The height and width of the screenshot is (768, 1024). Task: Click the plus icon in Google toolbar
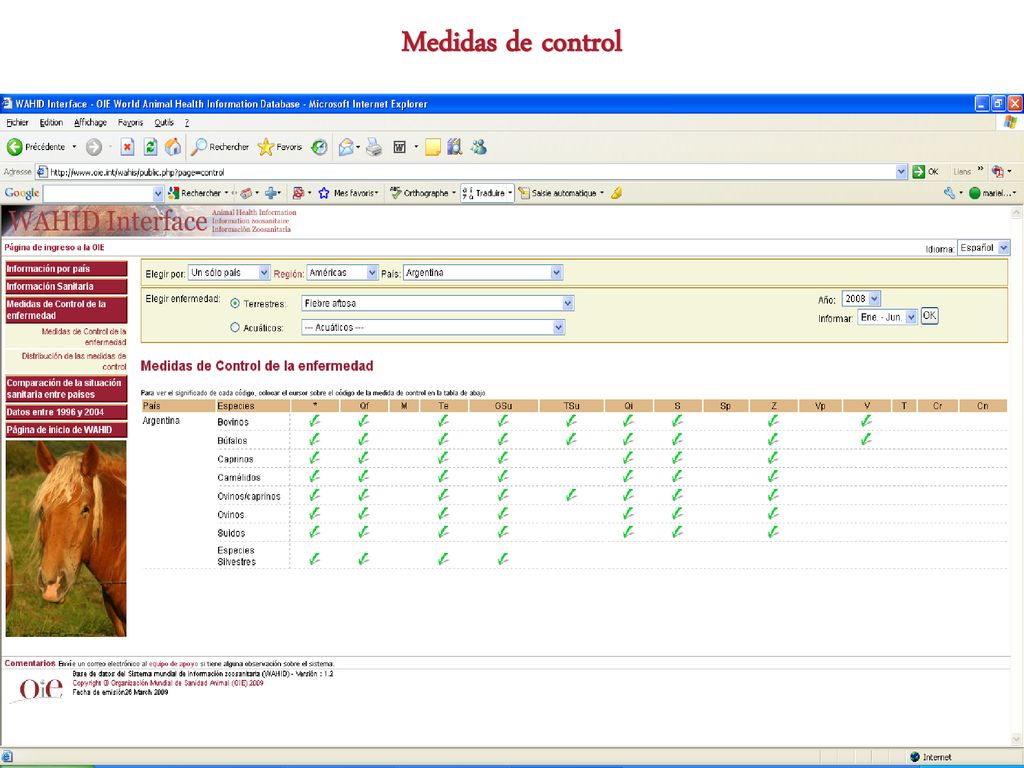[271, 193]
